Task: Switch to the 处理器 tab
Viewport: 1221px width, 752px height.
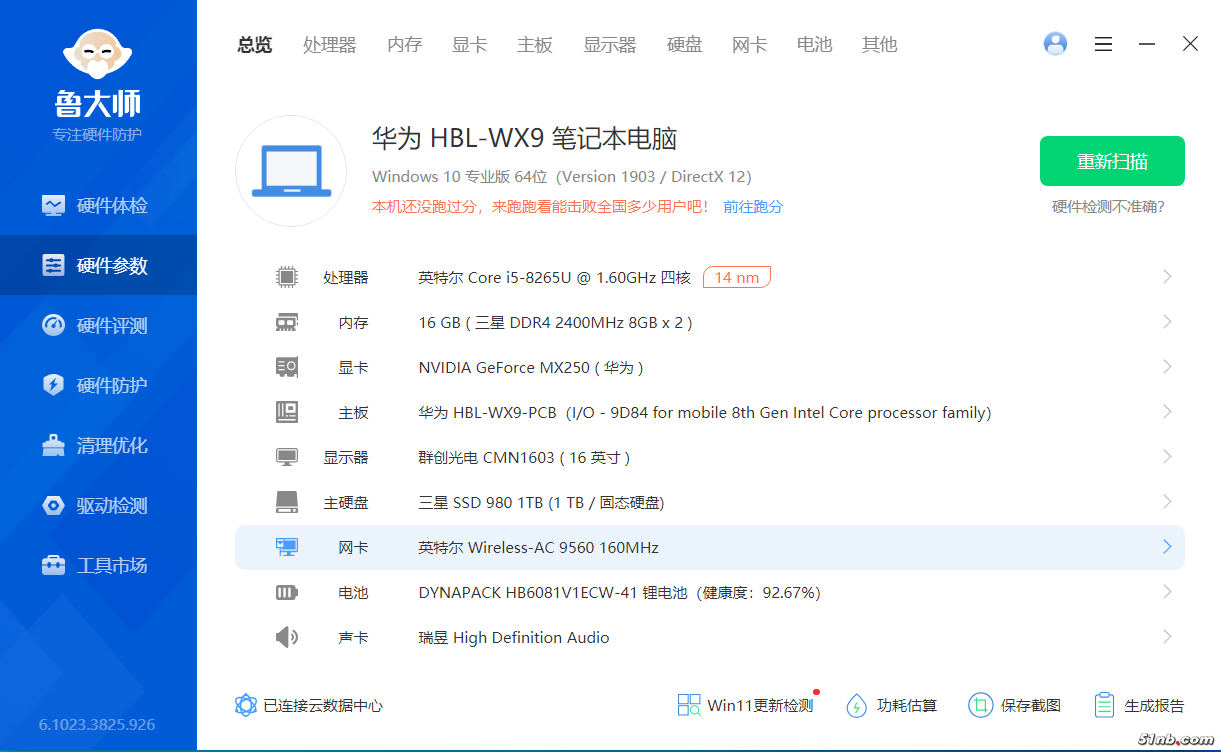Action: (x=330, y=44)
